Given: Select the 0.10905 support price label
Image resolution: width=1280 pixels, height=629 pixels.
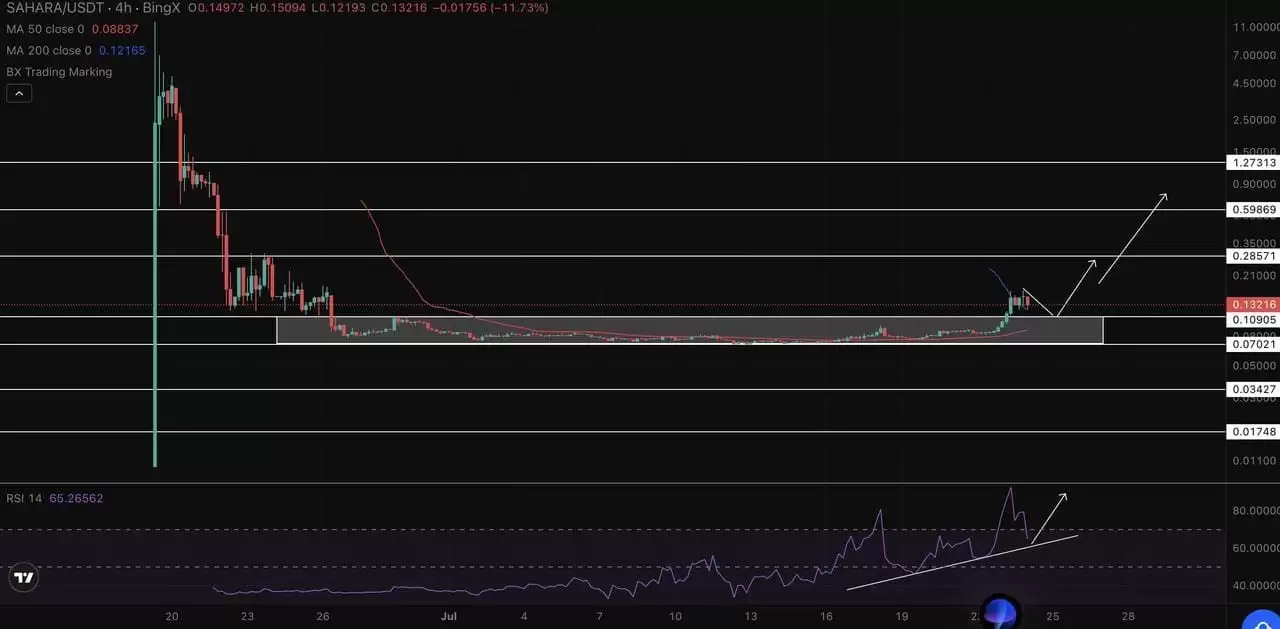Looking at the screenshot, I should (x=1253, y=320).
